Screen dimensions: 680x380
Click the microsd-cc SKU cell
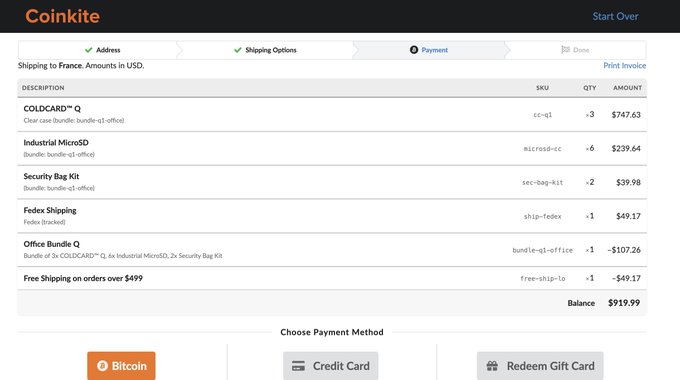coord(543,149)
